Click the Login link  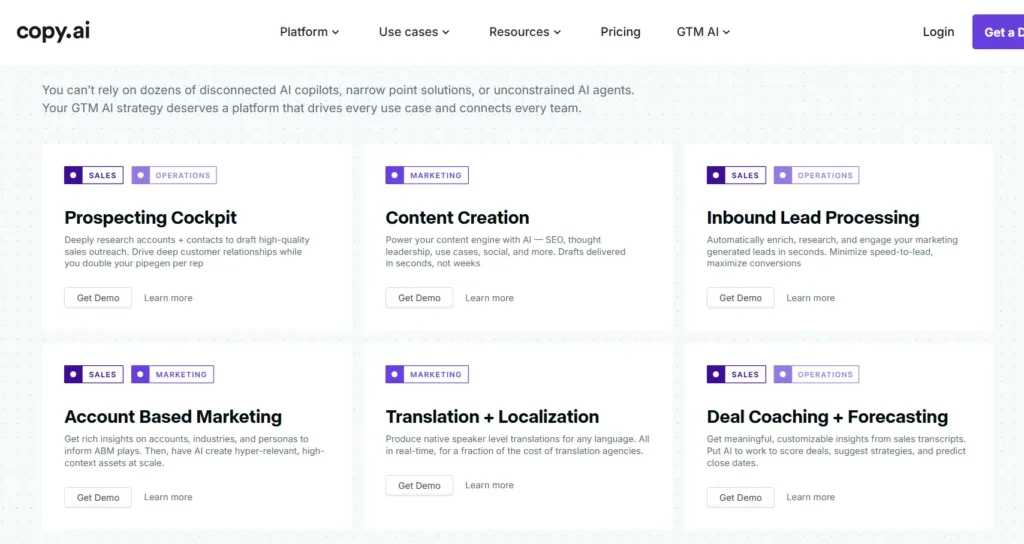[x=938, y=32]
